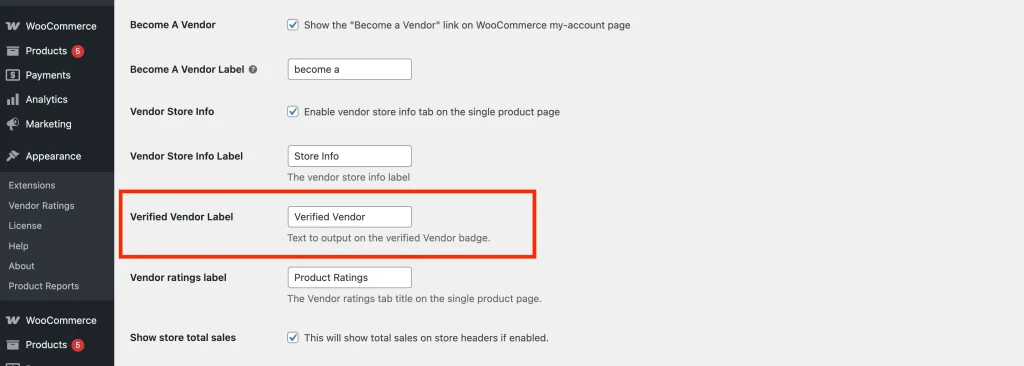
Task: Click the Payments dollar icon
Action: (x=12, y=75)
